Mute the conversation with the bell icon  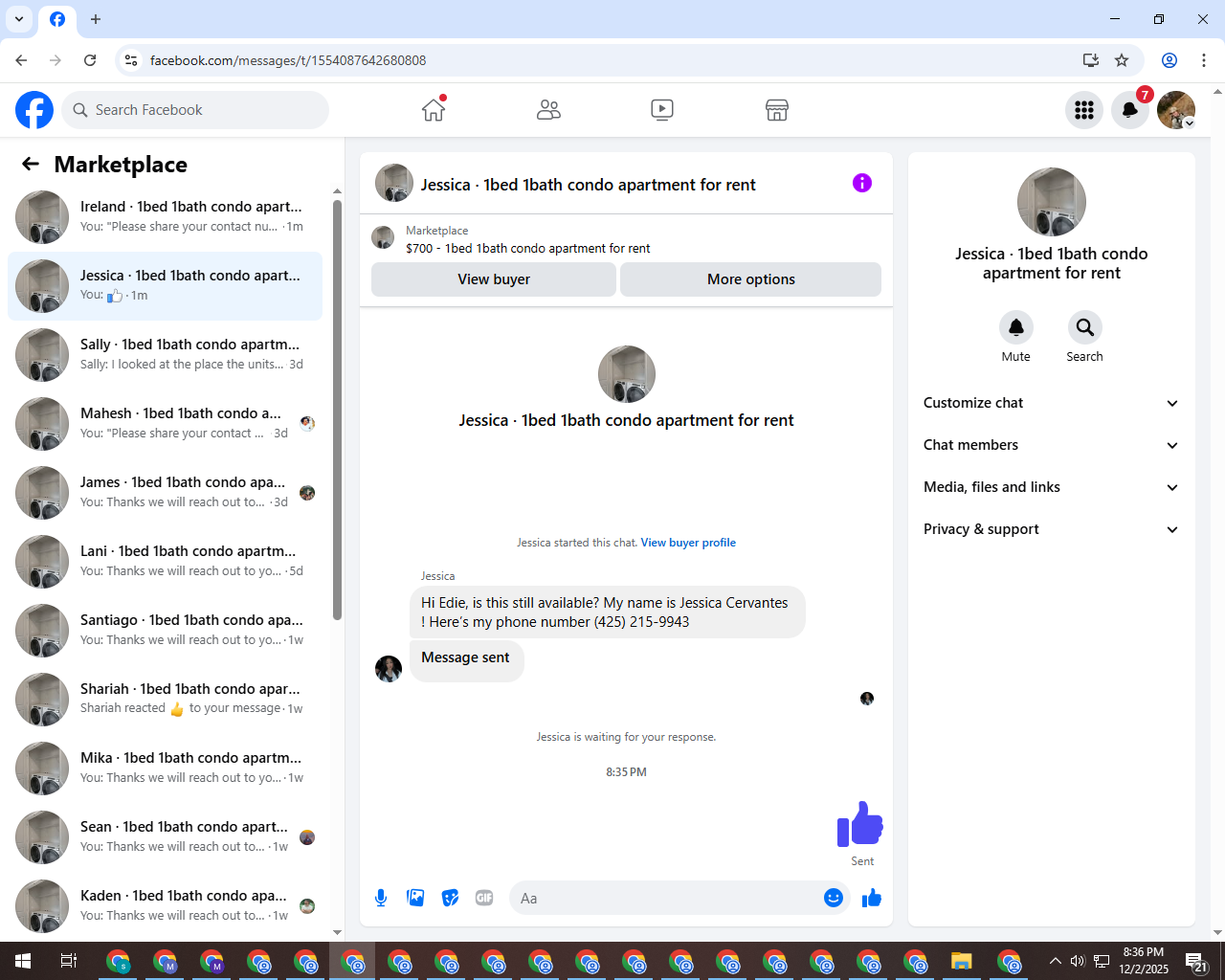pos(1016,327)
